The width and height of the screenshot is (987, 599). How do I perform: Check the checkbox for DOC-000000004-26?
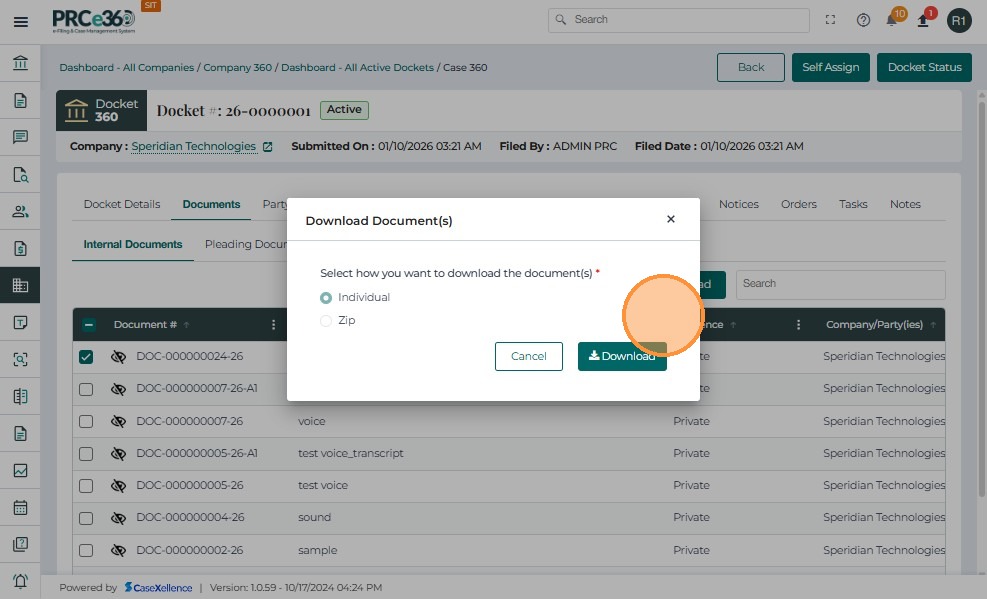[86, 518]
